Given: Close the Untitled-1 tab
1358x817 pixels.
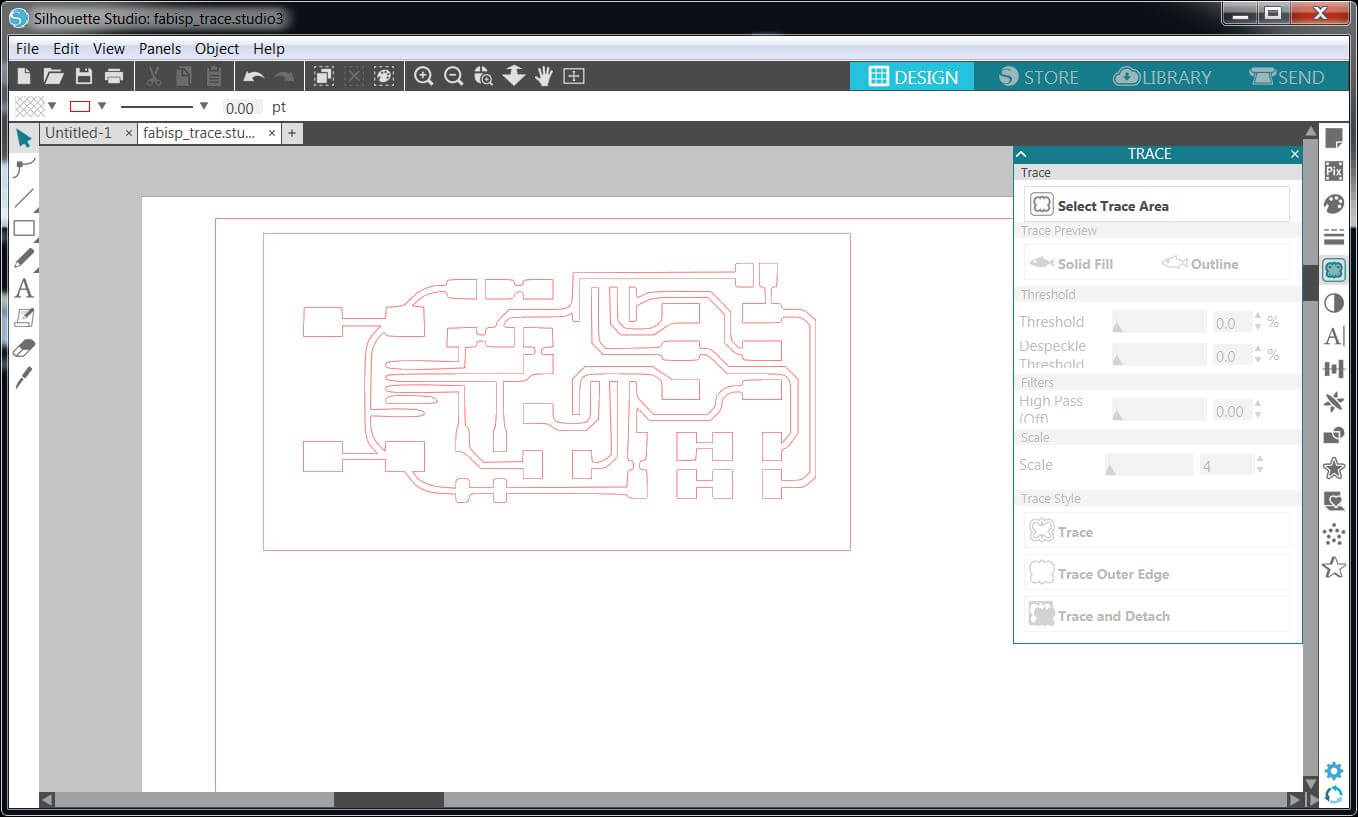Looking at the screenshot, I should point(129,133).
